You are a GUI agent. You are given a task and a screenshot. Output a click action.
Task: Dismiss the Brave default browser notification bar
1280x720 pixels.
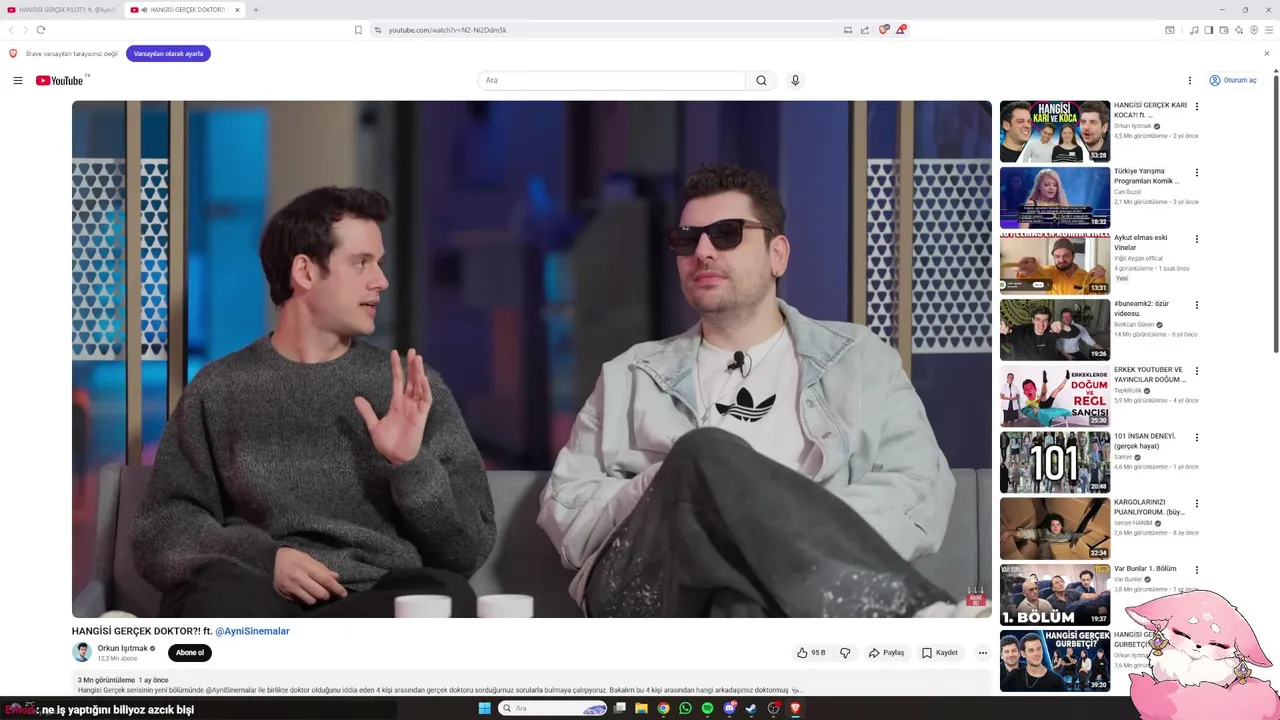click(x=1267, y=54)
